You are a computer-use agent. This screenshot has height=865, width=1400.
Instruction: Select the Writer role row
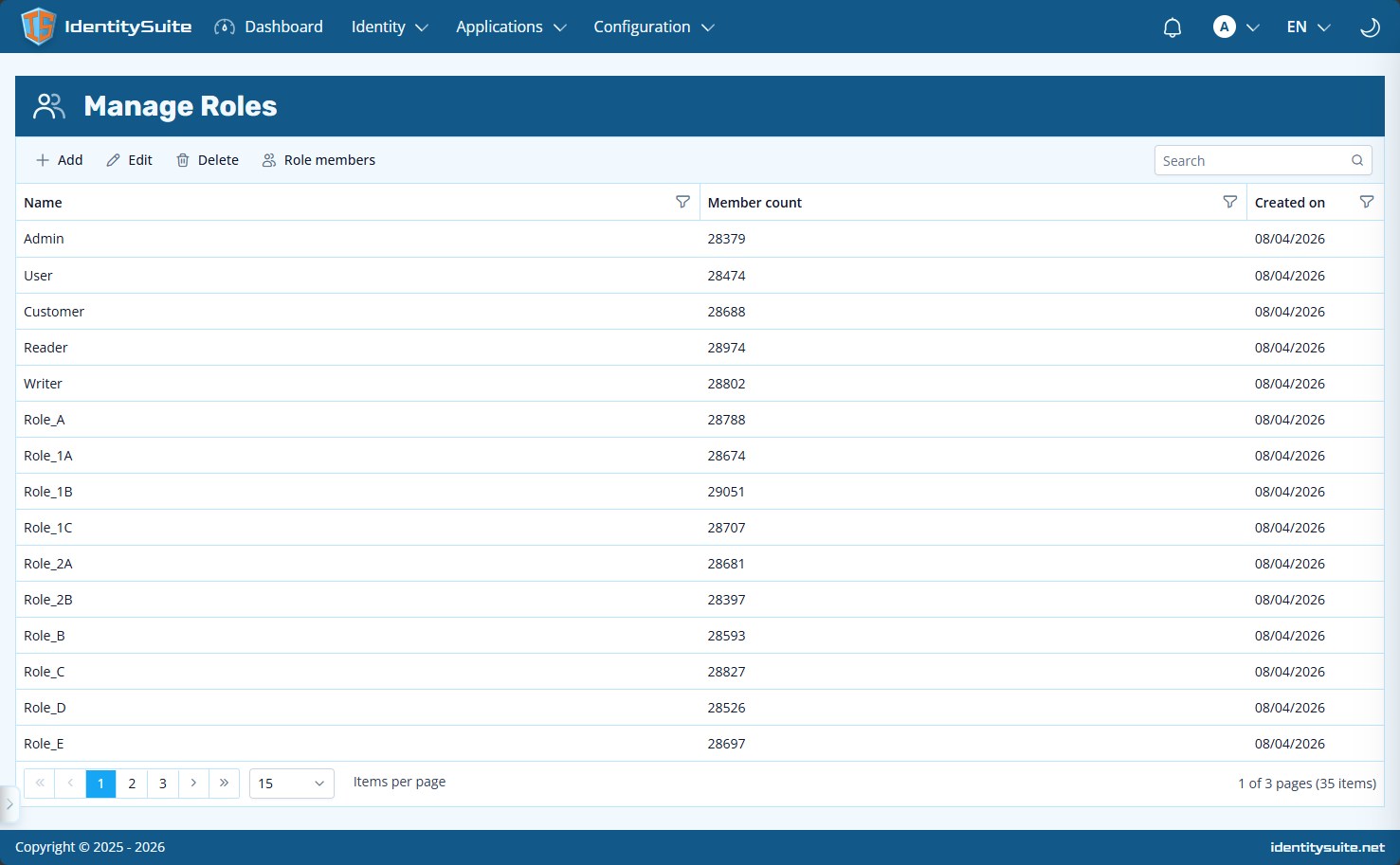700,384
